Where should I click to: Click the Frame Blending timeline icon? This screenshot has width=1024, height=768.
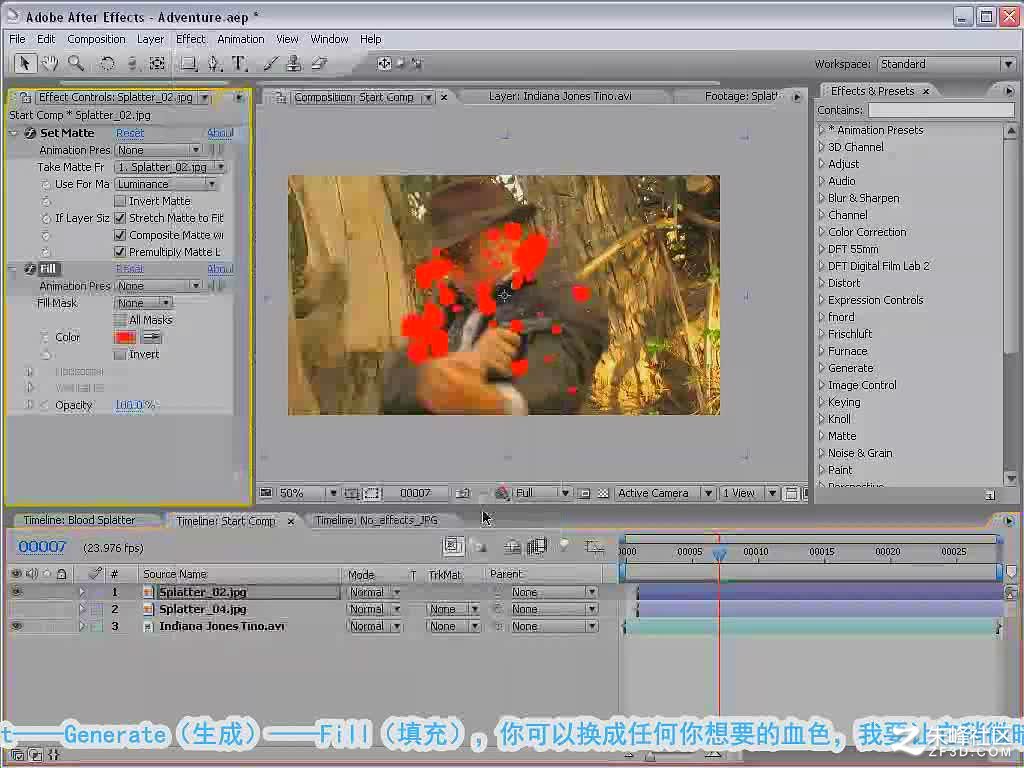[537, 546]
